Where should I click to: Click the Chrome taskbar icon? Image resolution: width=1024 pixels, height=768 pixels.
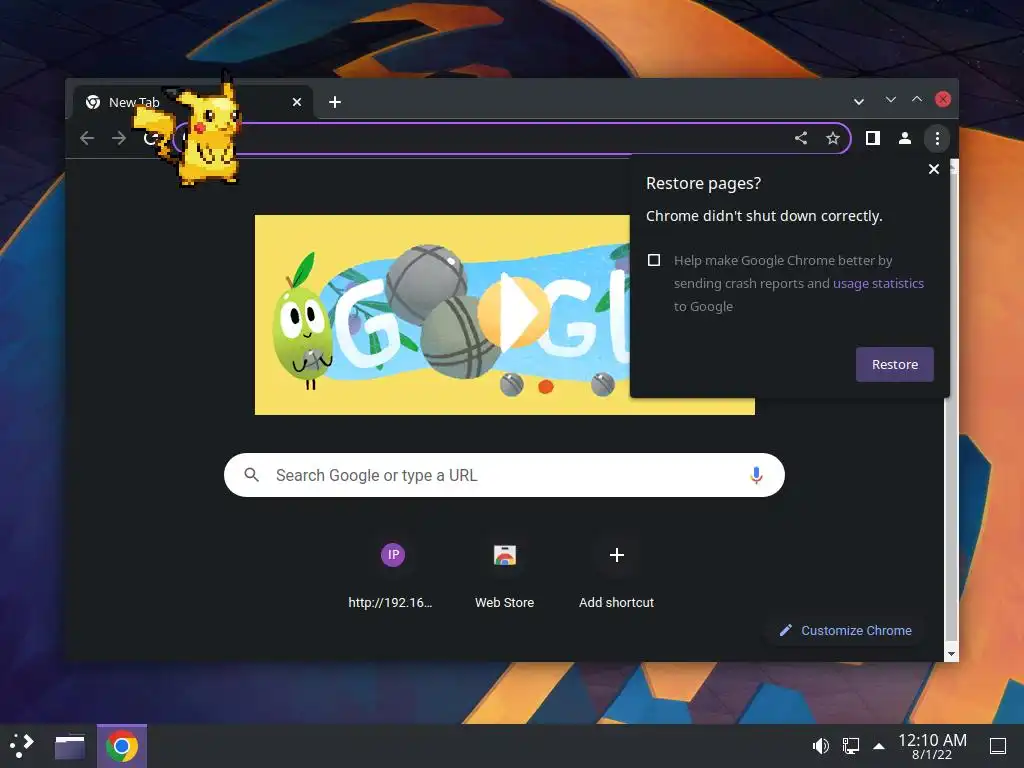point(122,746)
